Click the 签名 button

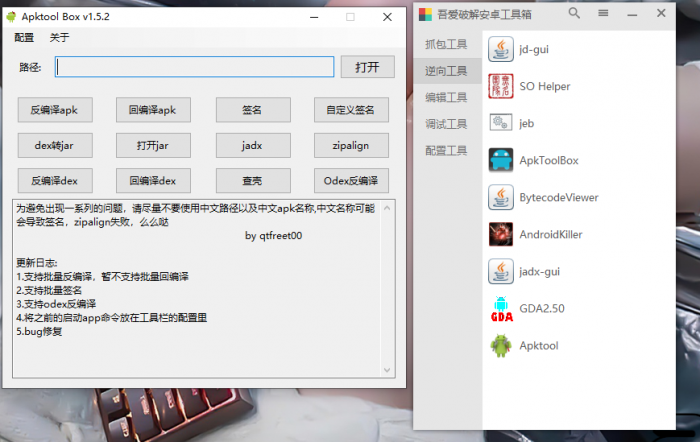(x=253, y=110)
